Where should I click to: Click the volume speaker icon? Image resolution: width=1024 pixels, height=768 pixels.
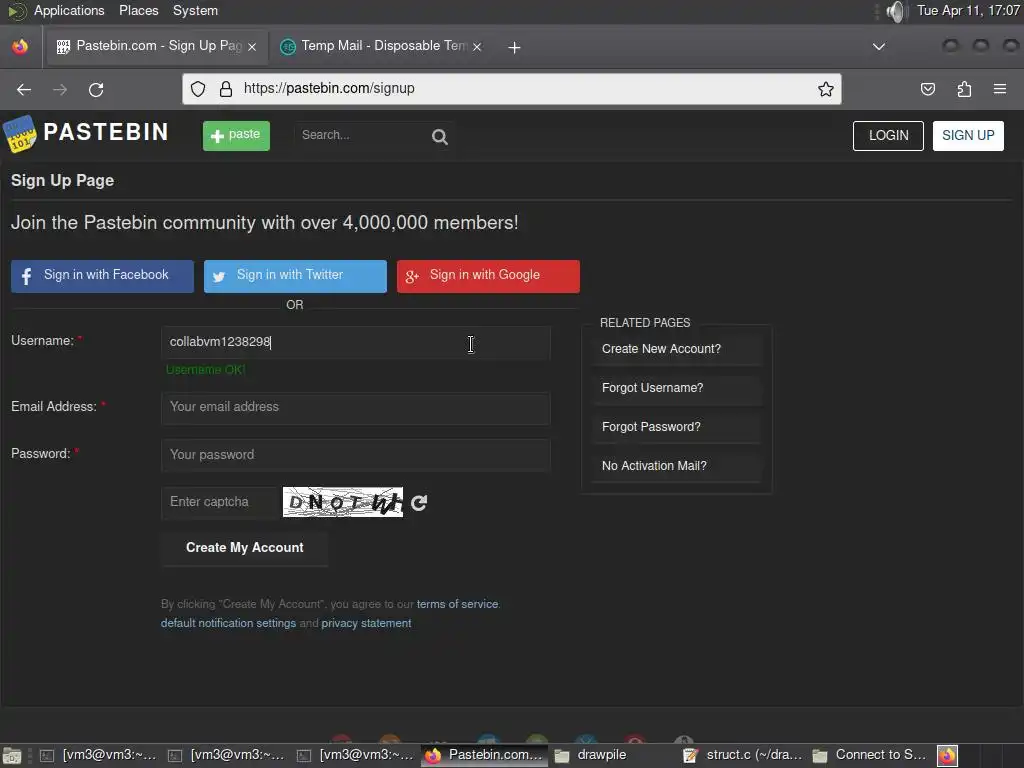(897, 11)
